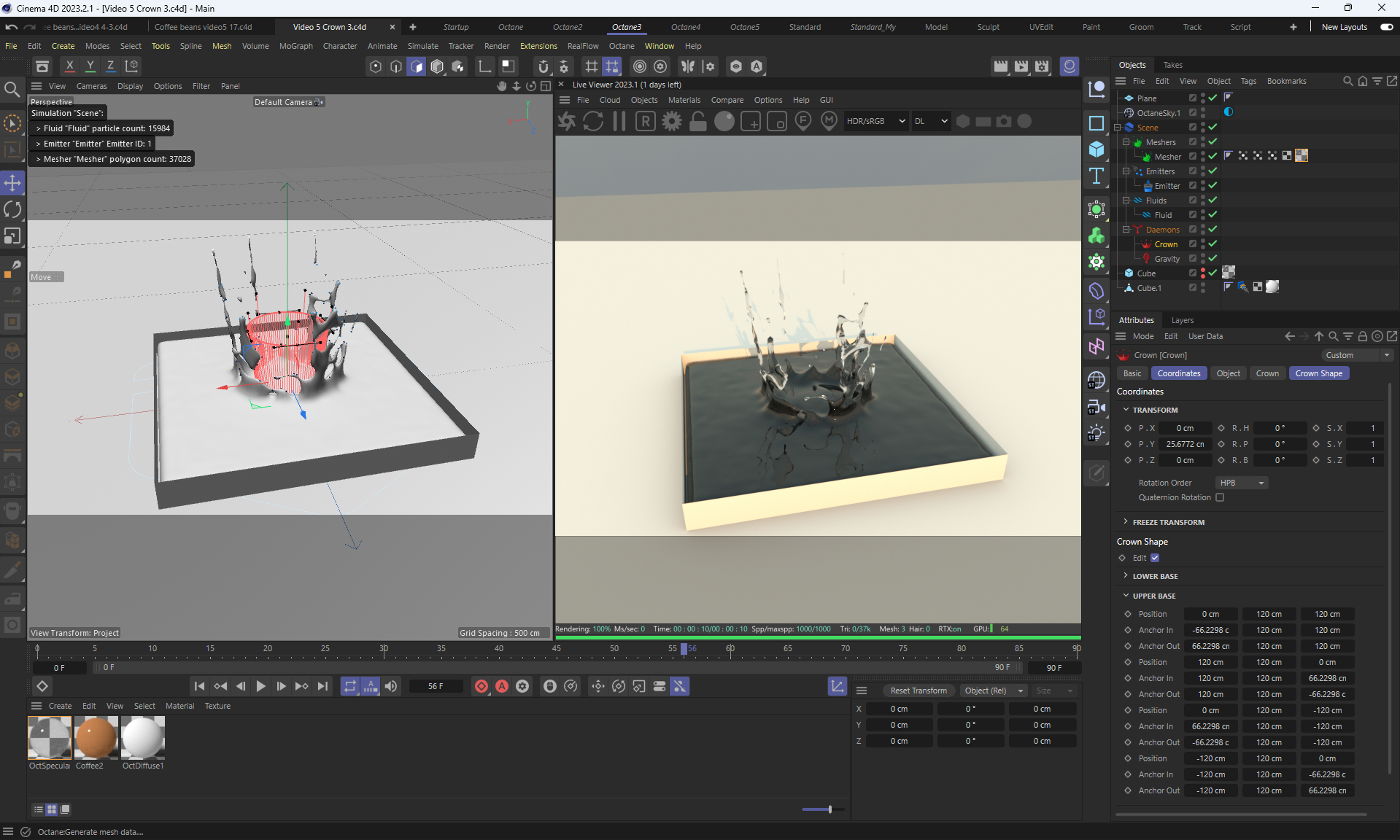Open Custom preset dropdown in Attributes

click(1357, 355)
